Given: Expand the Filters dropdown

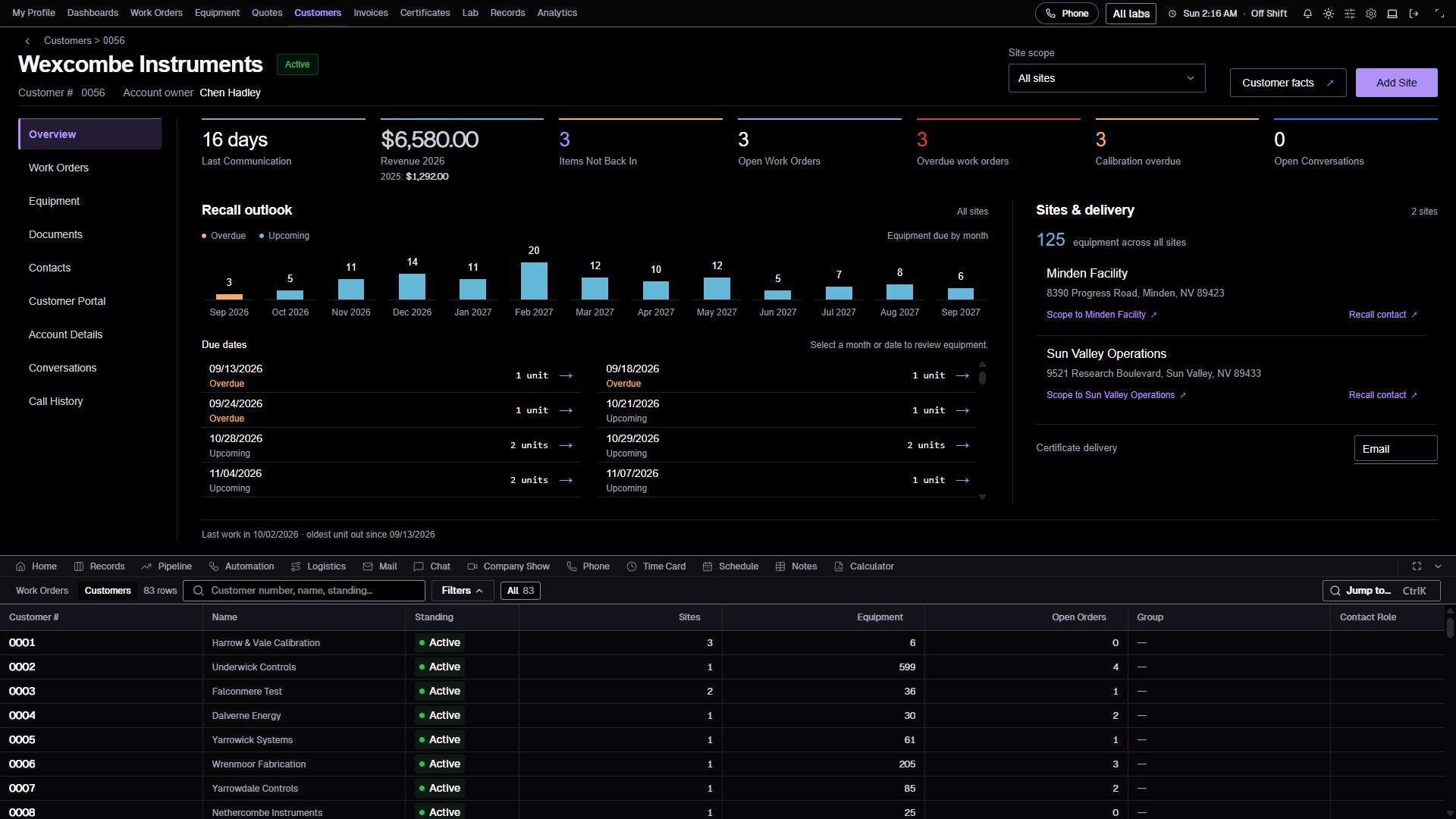Looking at the screenshot, I should 463,591.
